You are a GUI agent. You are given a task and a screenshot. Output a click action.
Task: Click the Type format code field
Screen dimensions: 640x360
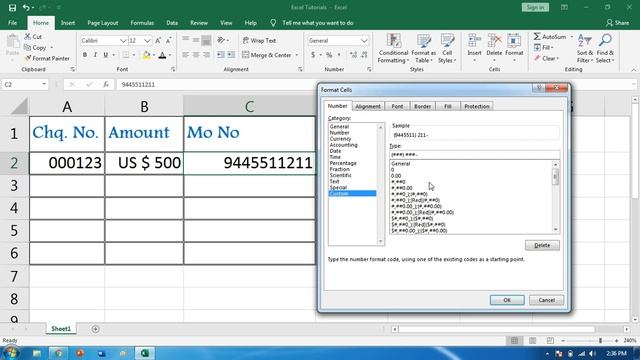click(x=474, y=155)
